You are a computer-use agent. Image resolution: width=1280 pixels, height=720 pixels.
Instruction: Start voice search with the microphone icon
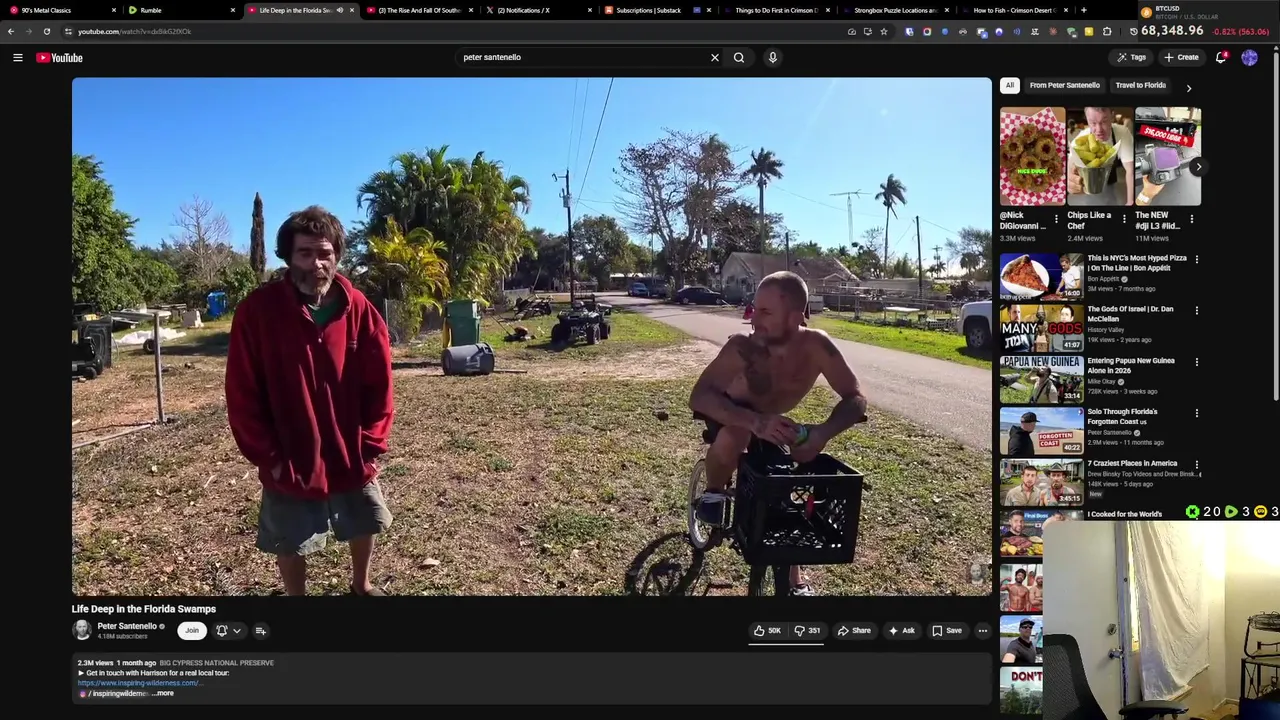click(x=772, y=58)
